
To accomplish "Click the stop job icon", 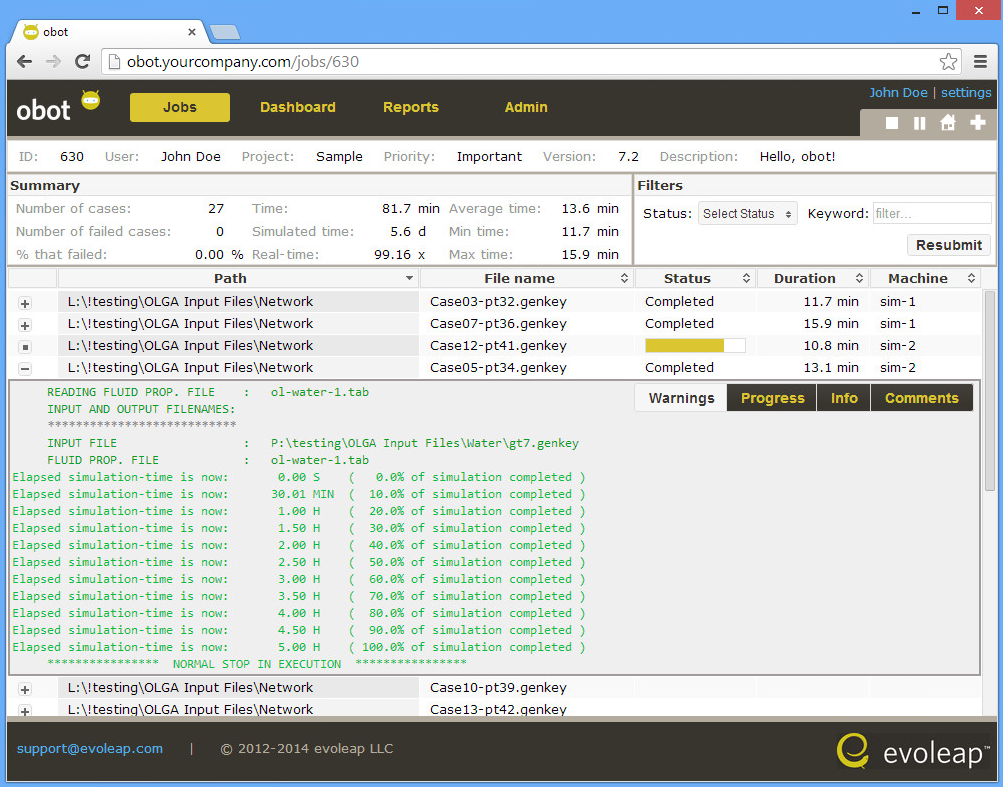I will [x=892, y=123].
